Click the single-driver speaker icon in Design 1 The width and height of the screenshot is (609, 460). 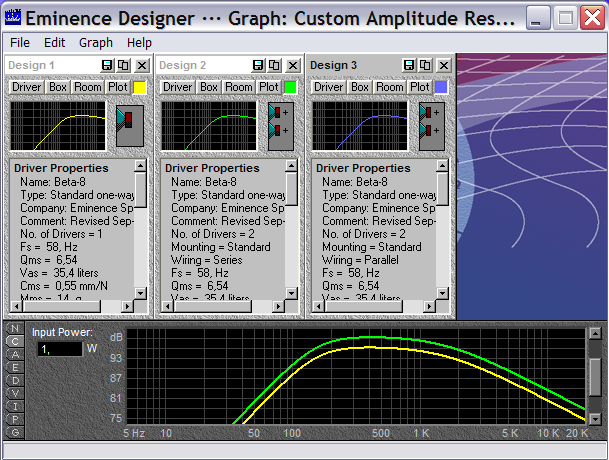click(130, 125)
